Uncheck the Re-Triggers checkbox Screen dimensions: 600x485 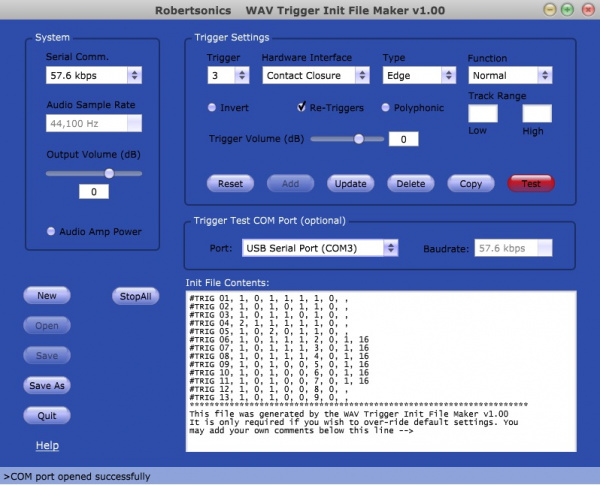coord(302,107)
